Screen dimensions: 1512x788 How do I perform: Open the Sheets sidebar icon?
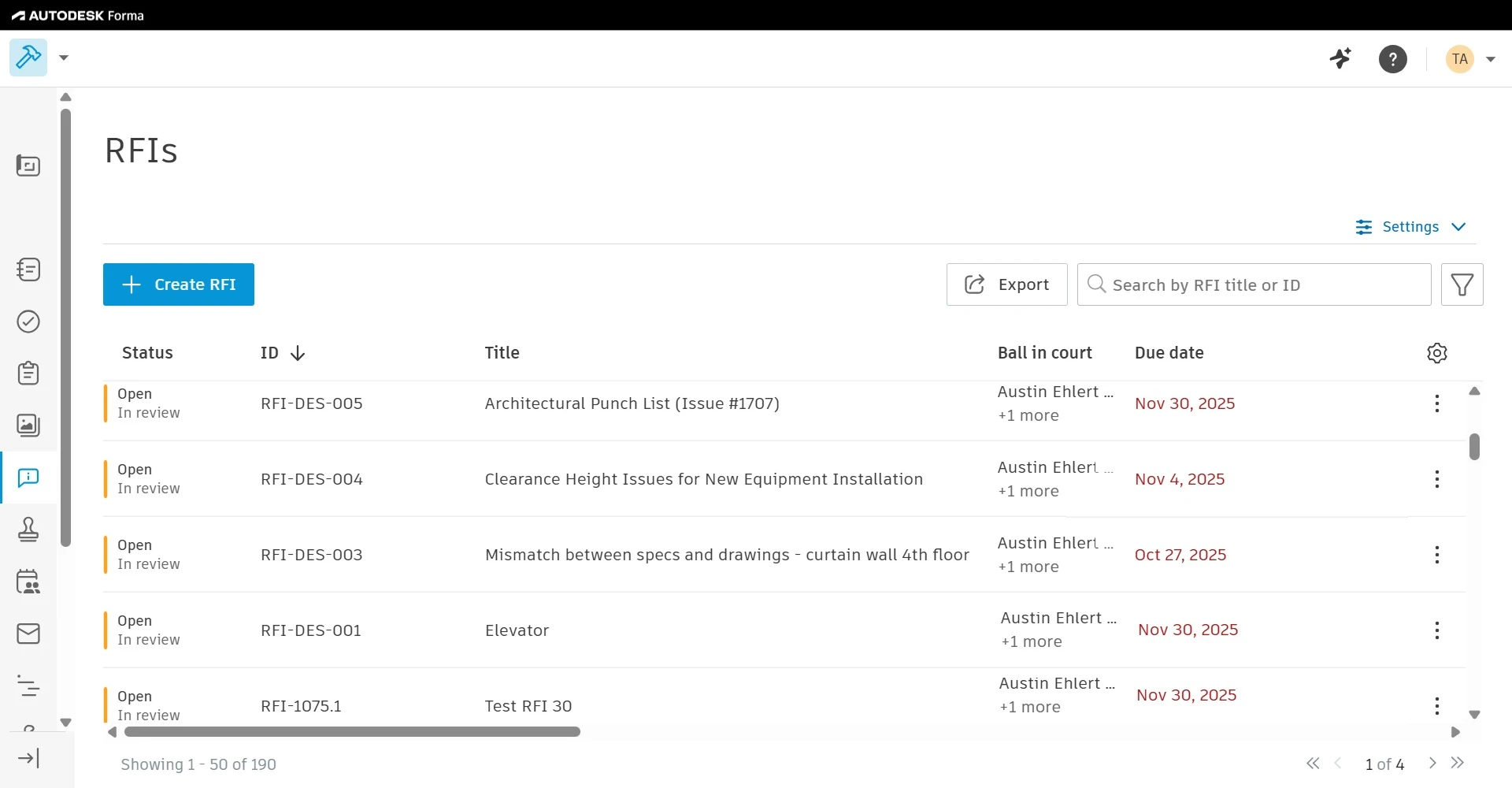pos(28,165)
